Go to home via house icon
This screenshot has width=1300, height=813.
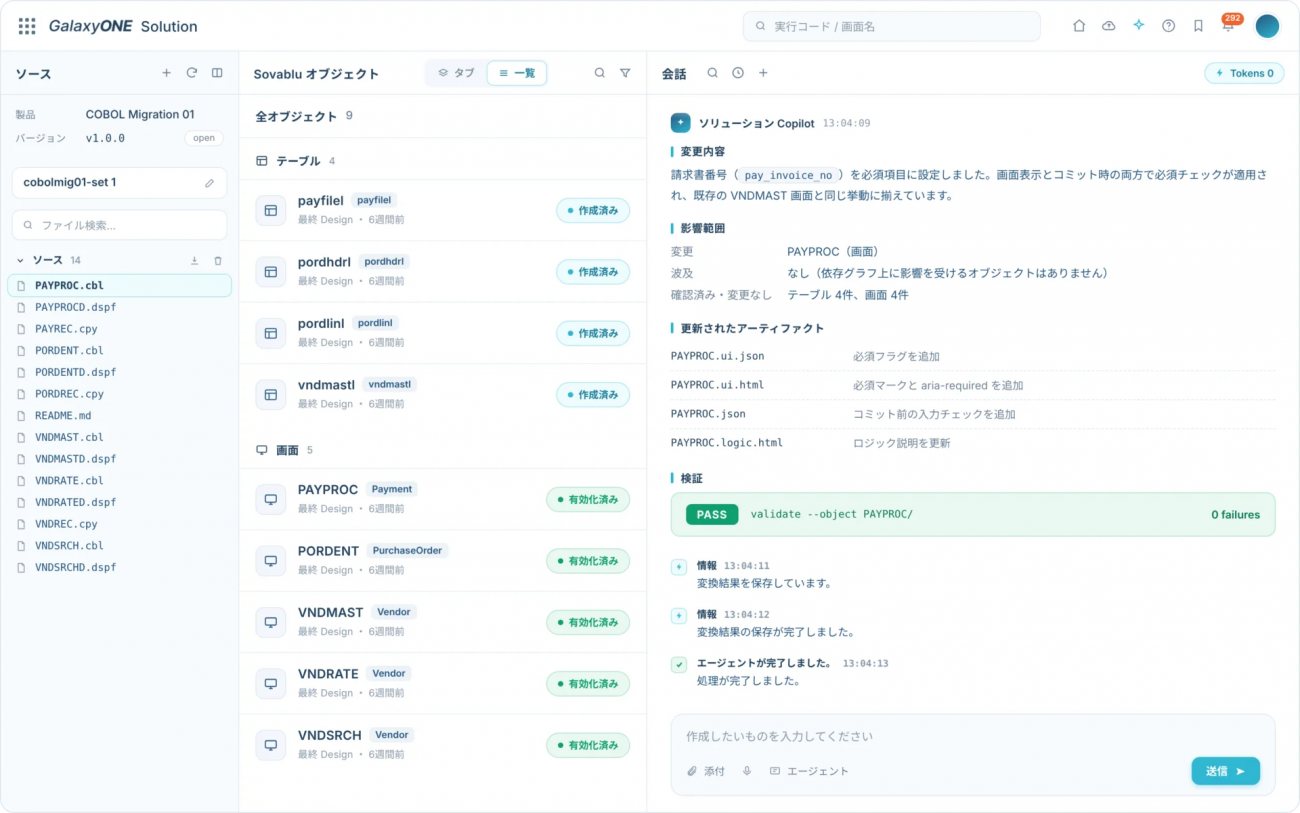point(1079,26)
